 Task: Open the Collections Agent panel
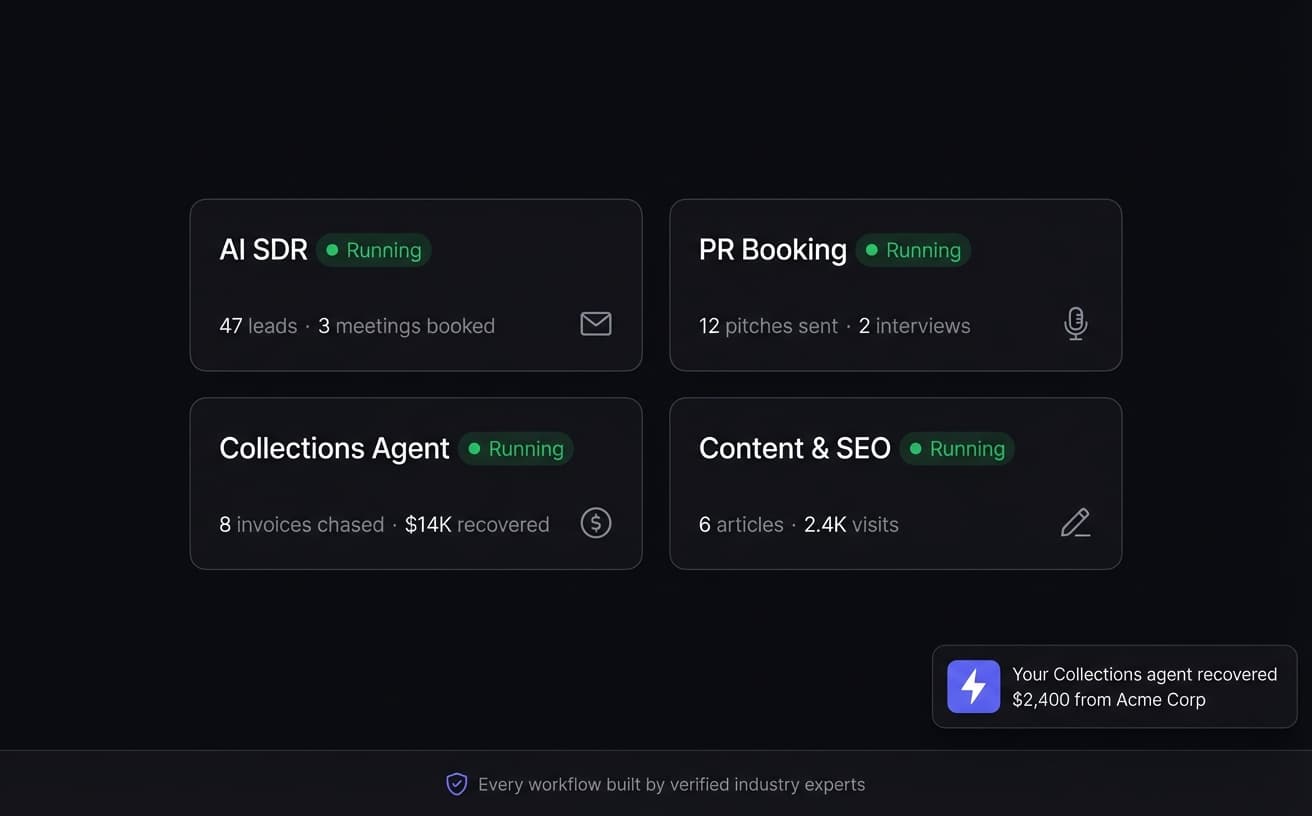click(x=416, y=483)
